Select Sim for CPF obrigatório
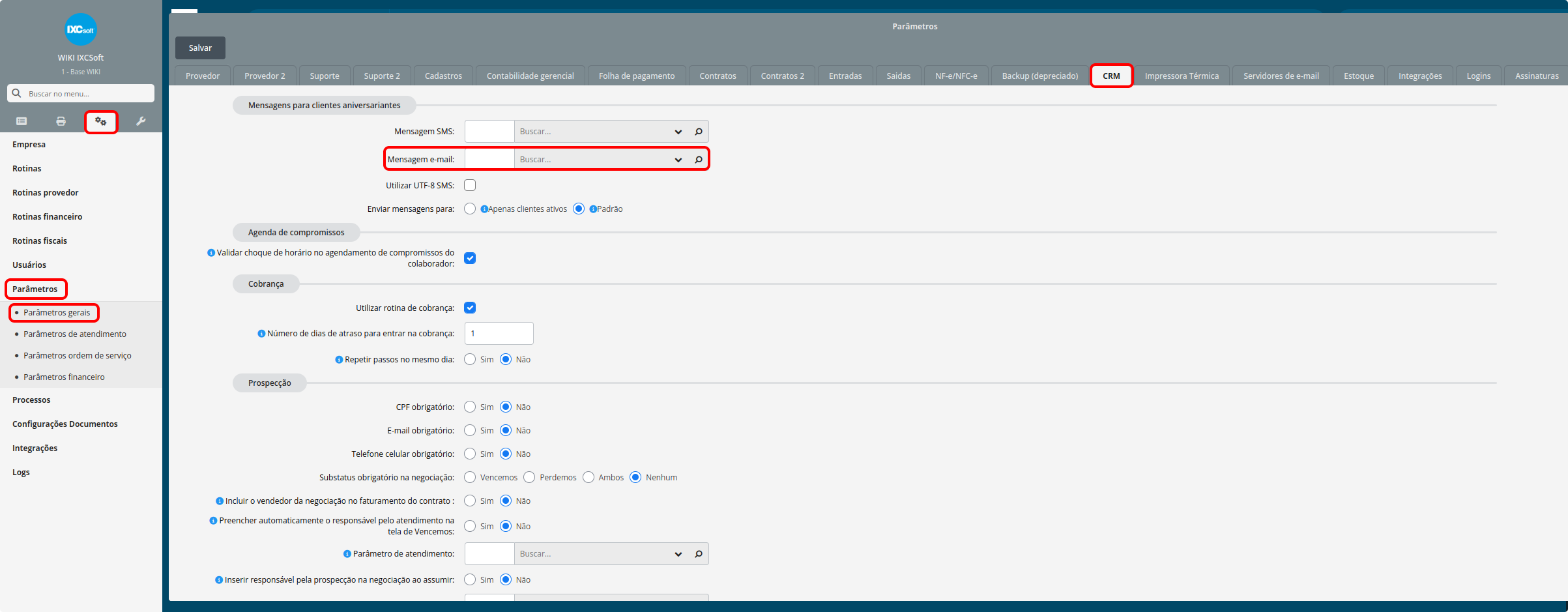Screen dimensions: 1568x612 (470, 407)
